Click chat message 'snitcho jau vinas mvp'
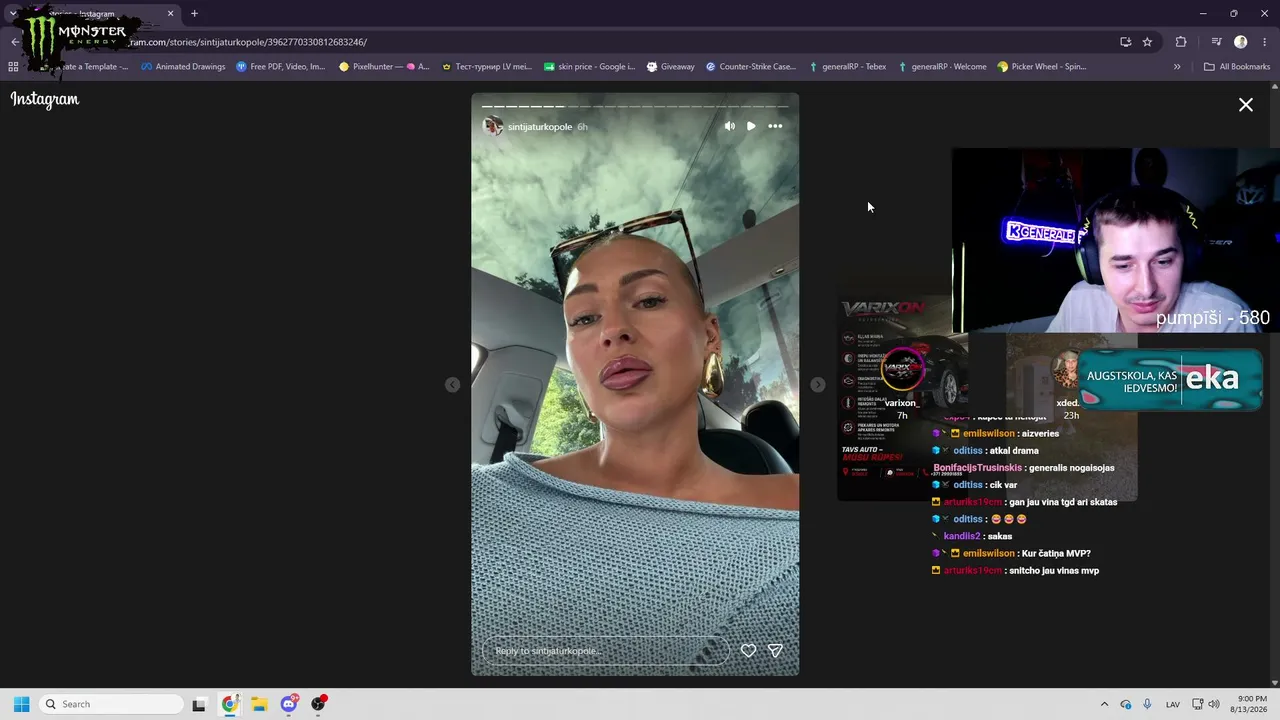 click(x=1054, y=571)
